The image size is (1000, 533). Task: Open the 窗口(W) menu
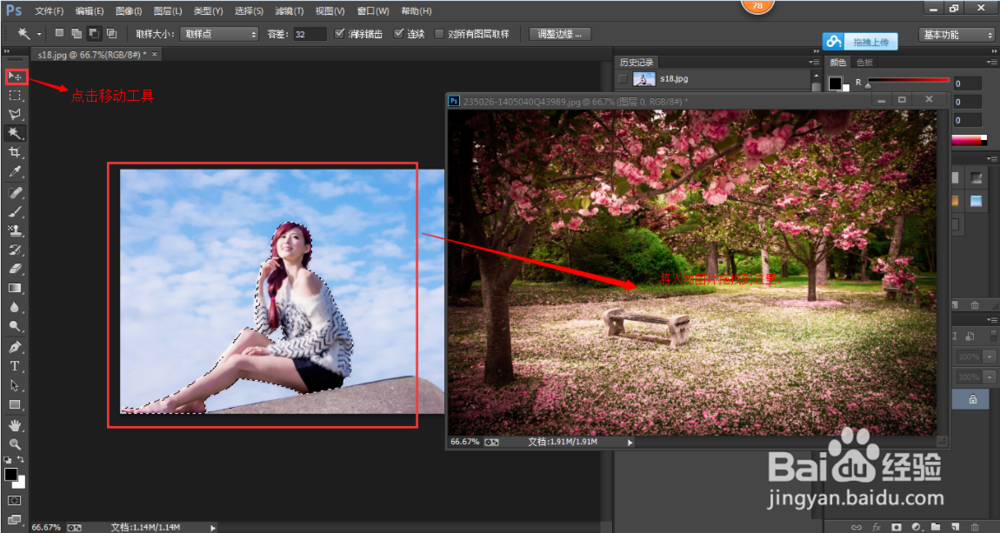click(373, 11)
